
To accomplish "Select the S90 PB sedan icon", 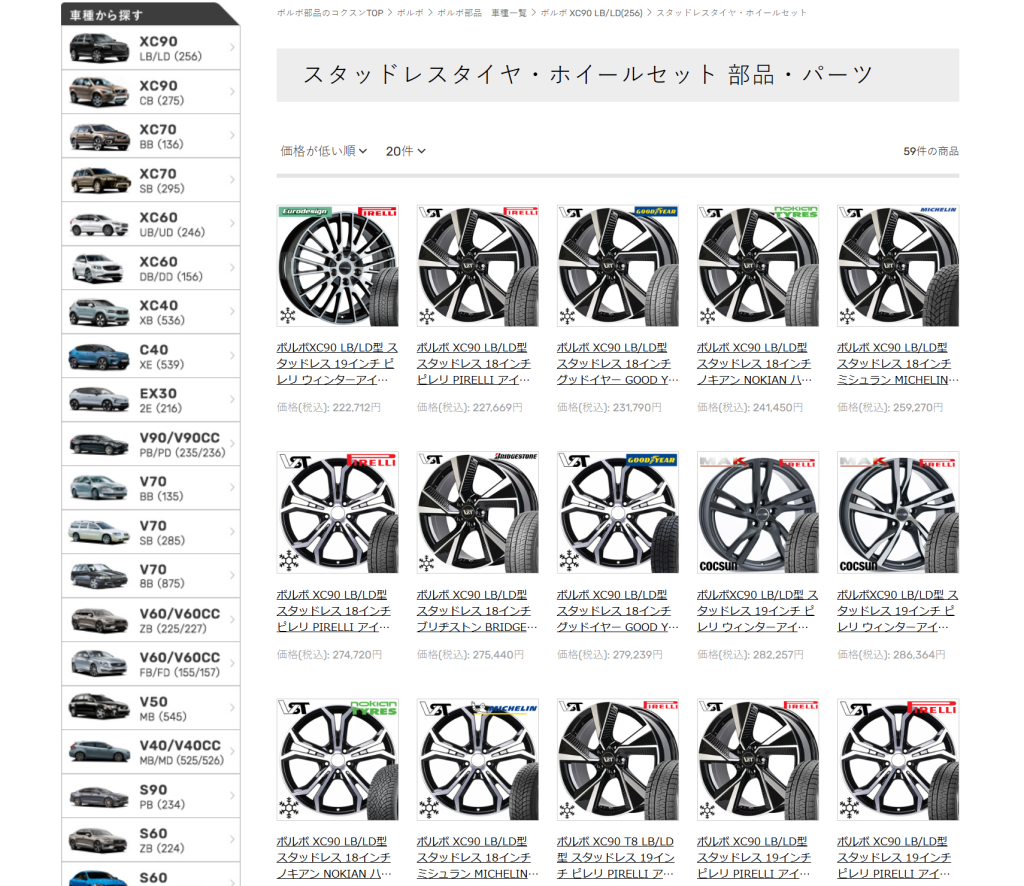I will pos(99,797).
